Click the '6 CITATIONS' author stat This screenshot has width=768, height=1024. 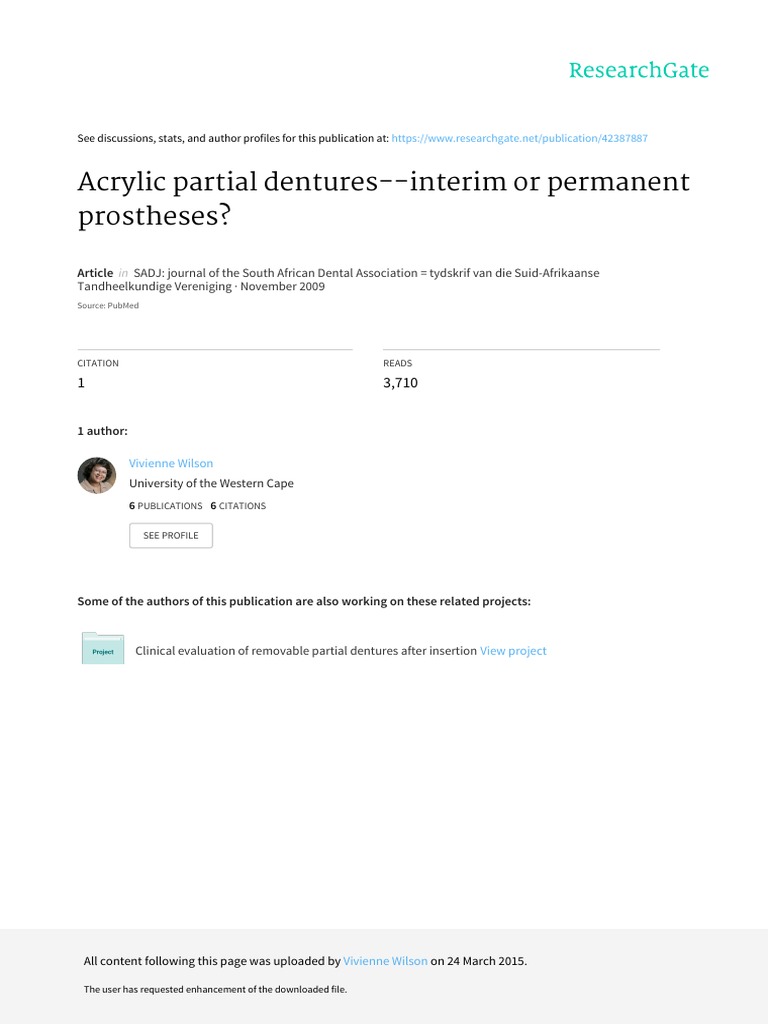click(238, 506)
